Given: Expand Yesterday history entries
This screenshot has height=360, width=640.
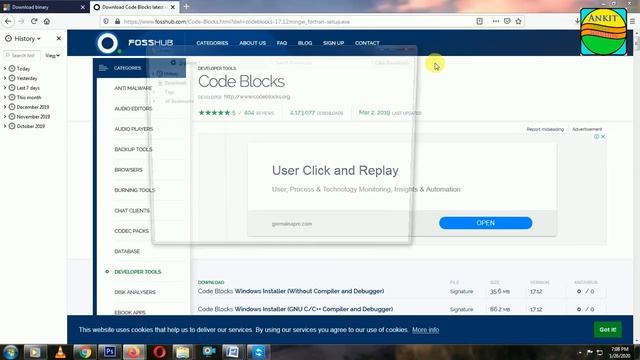Looking at the screenshot, I should click(5, 78).
